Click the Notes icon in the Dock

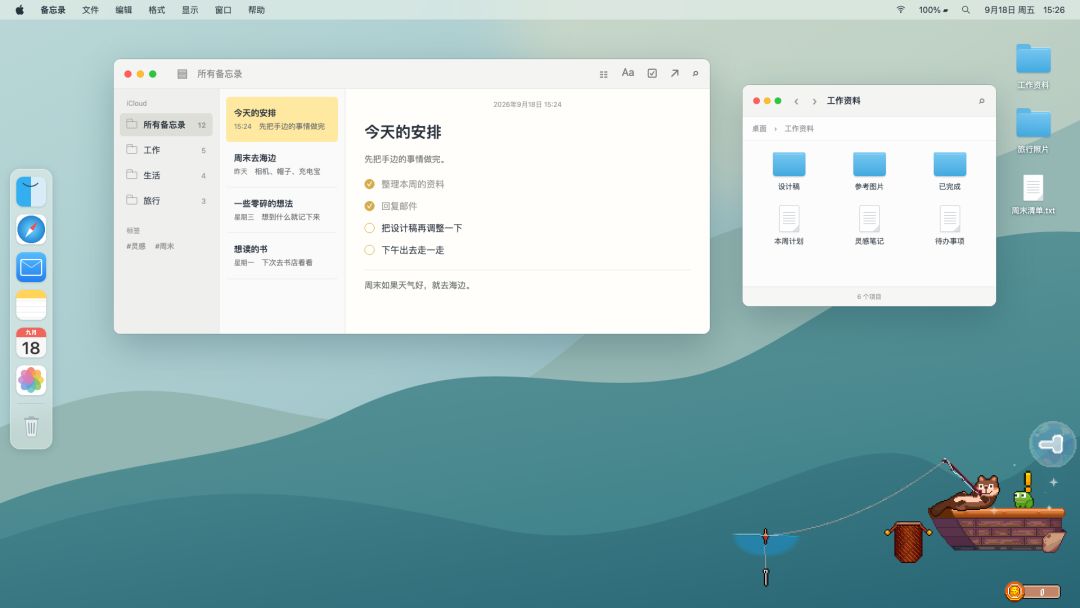(31, 305)
